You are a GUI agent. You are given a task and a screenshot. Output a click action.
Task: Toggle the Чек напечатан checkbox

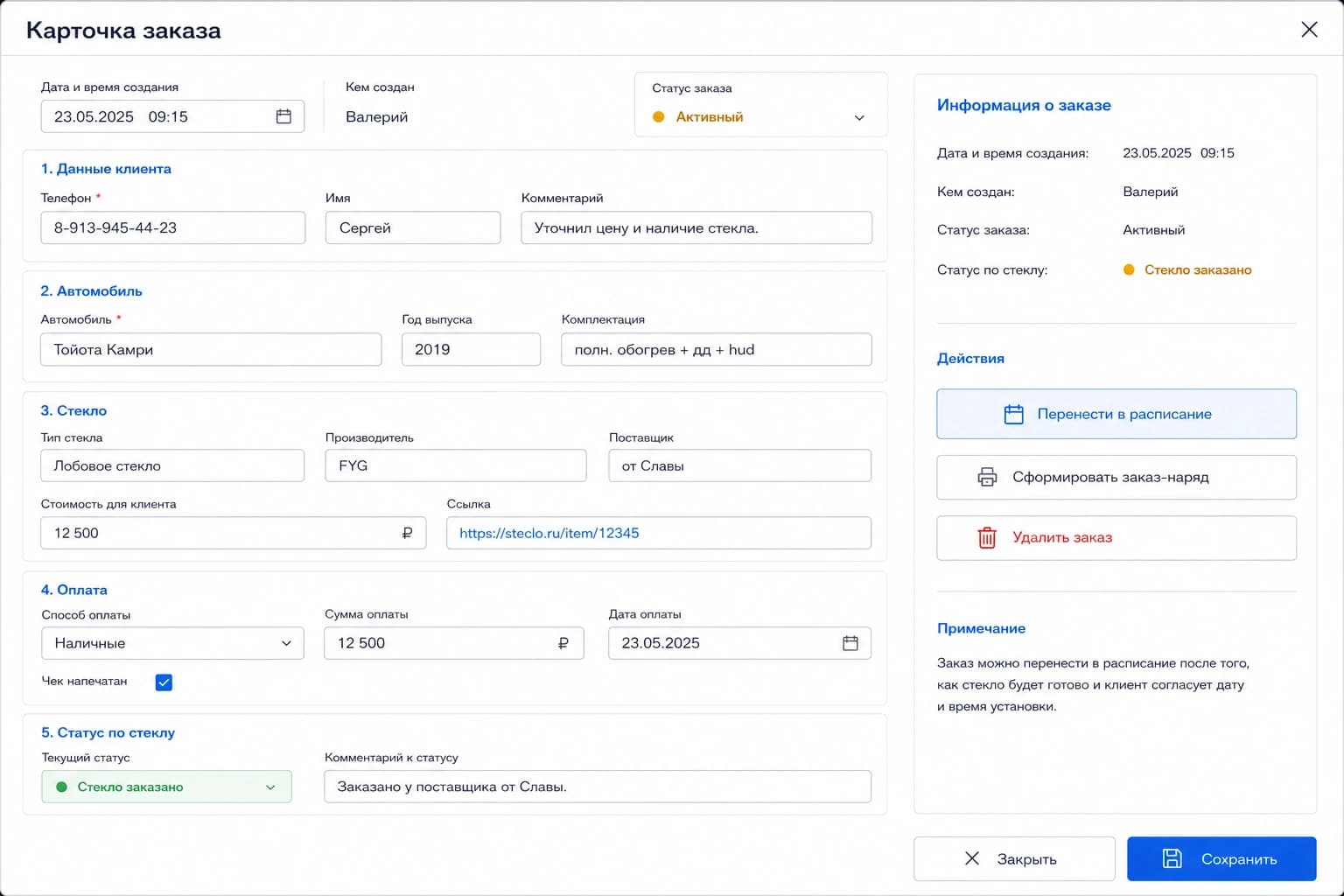pyautogui.click(x=164, y=682)
